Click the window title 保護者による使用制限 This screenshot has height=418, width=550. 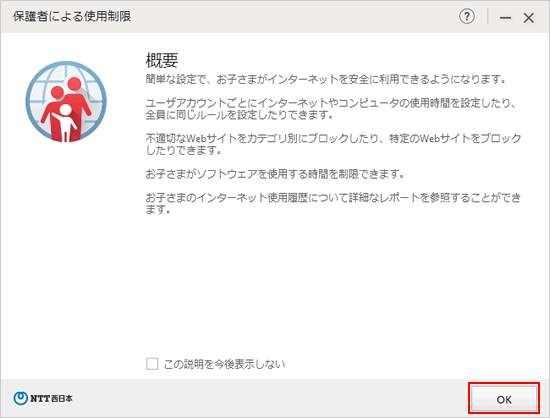(x=72, y=16)
